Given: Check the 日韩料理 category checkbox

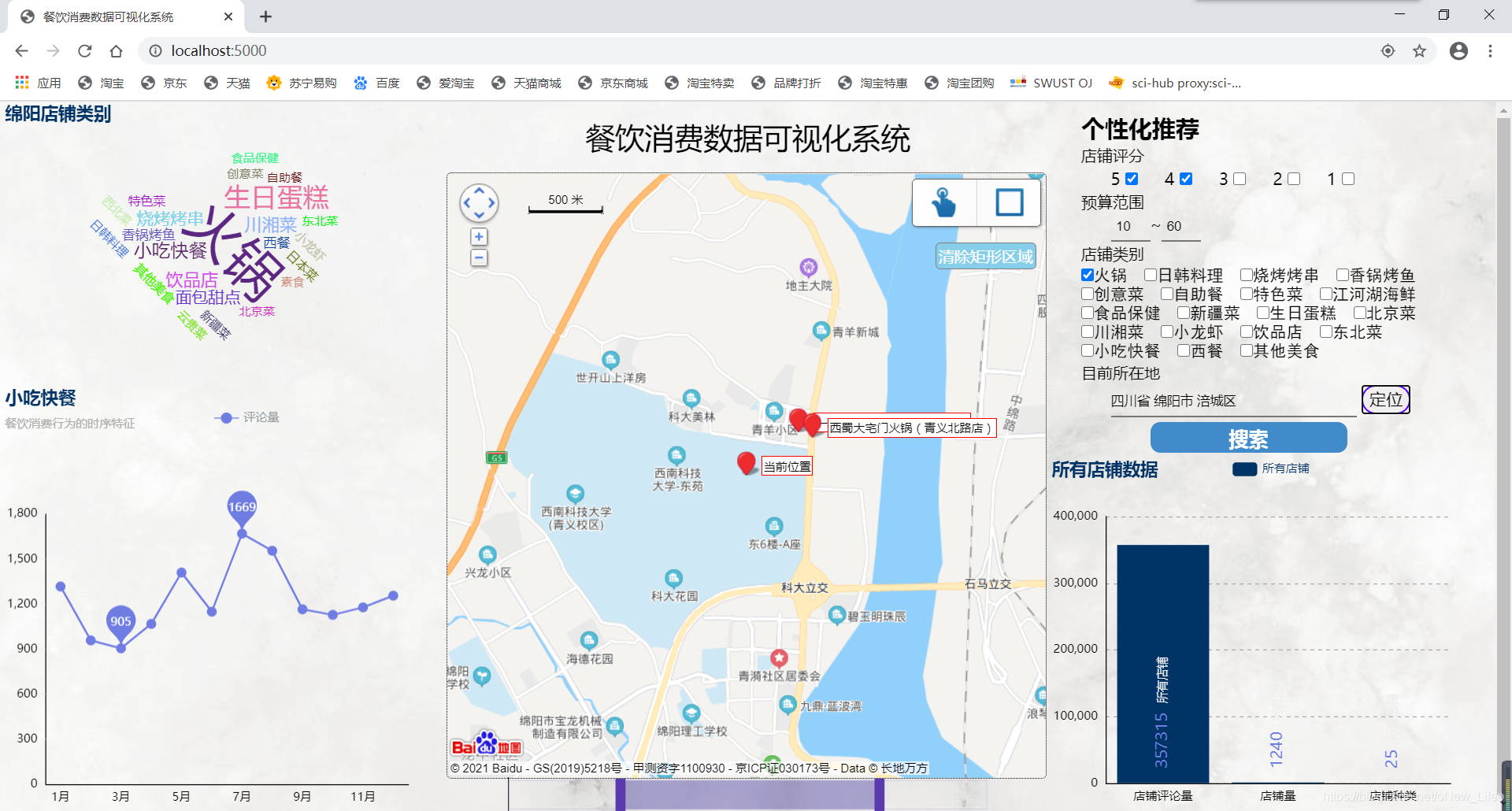Looking at the screenshot, I should (1151, 275).
